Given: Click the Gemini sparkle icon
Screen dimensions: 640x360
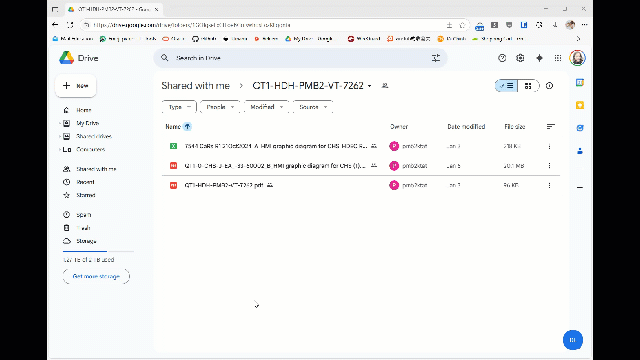Looking at the screenshot, I should coord(539,58).
